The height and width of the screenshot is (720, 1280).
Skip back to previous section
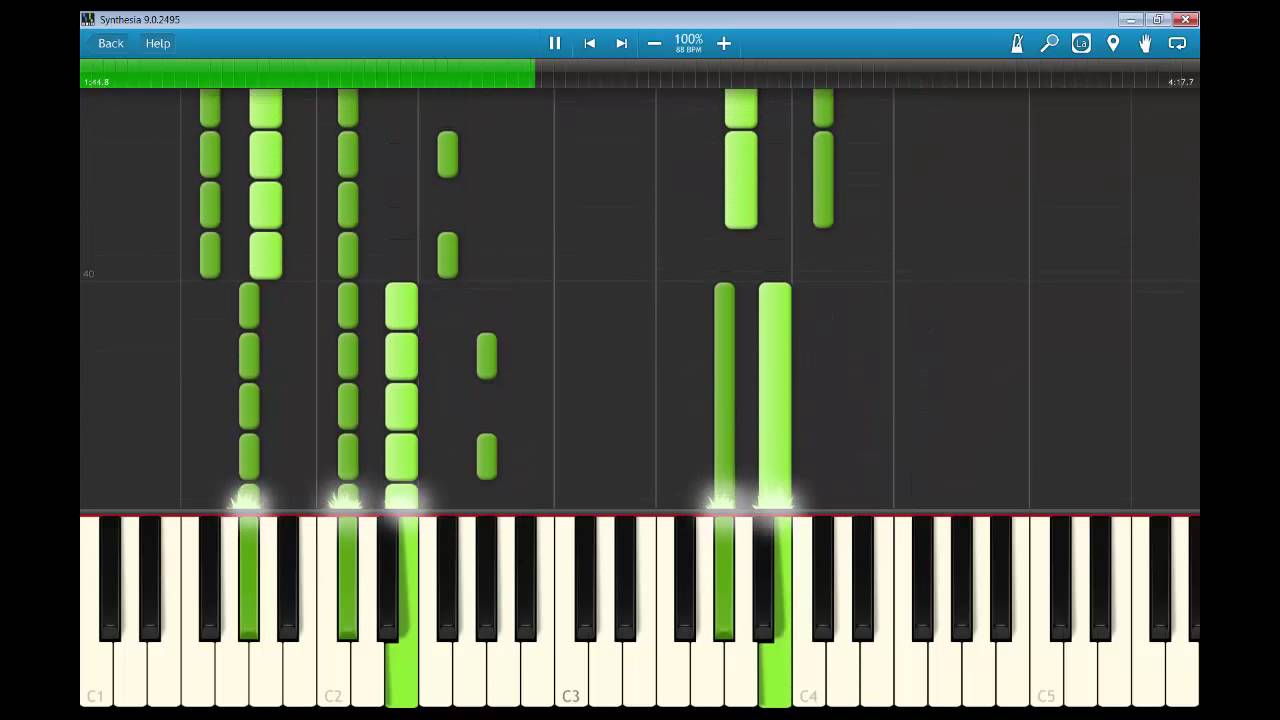point(590,43)
